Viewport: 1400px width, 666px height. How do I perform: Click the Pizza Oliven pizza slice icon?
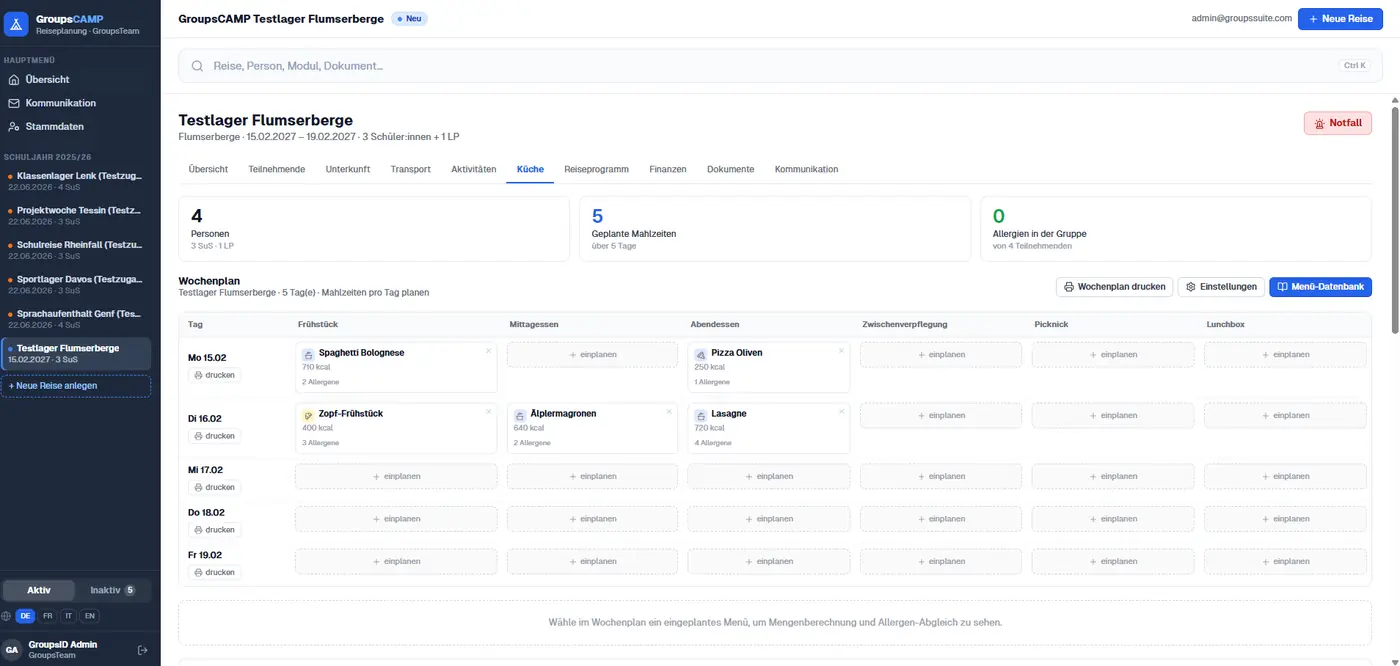tap(701, 354)
